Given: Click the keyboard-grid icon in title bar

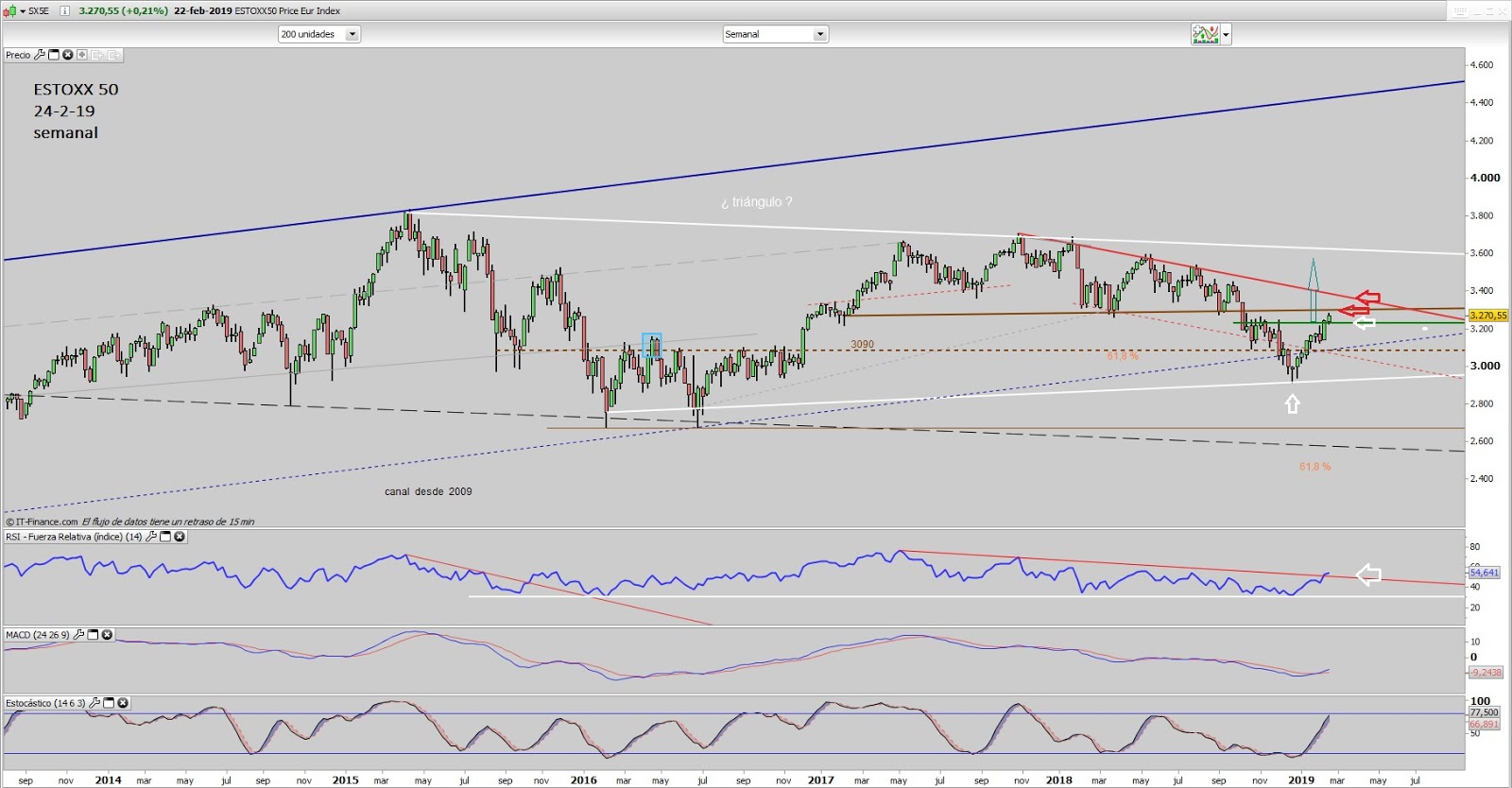Looking at the screenshot, I should [x=1461, y=11].
